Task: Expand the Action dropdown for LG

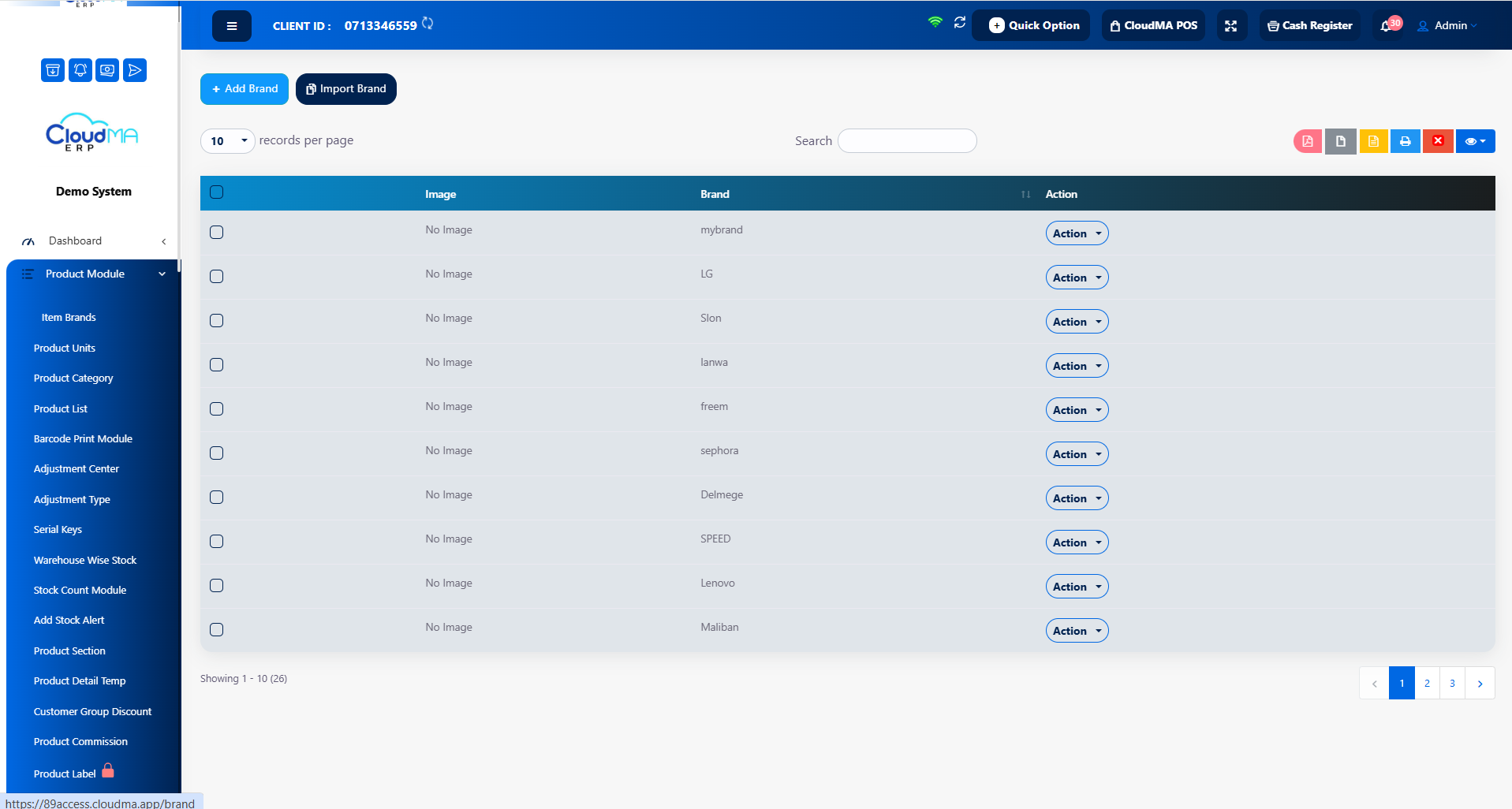Action: coord(1077,278)
